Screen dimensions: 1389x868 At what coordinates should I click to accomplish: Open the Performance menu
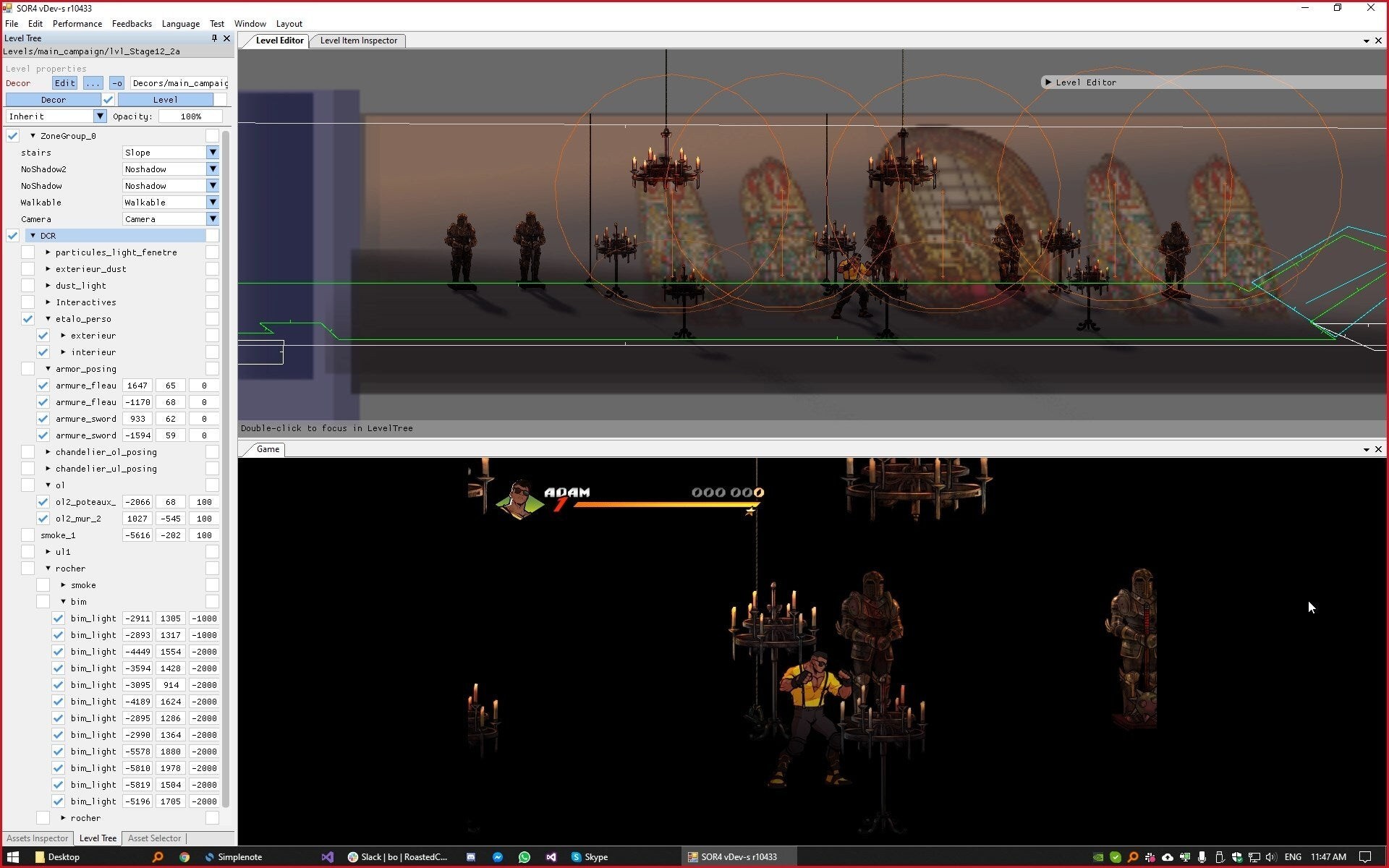pyautogui.click(x=77, y=24)
